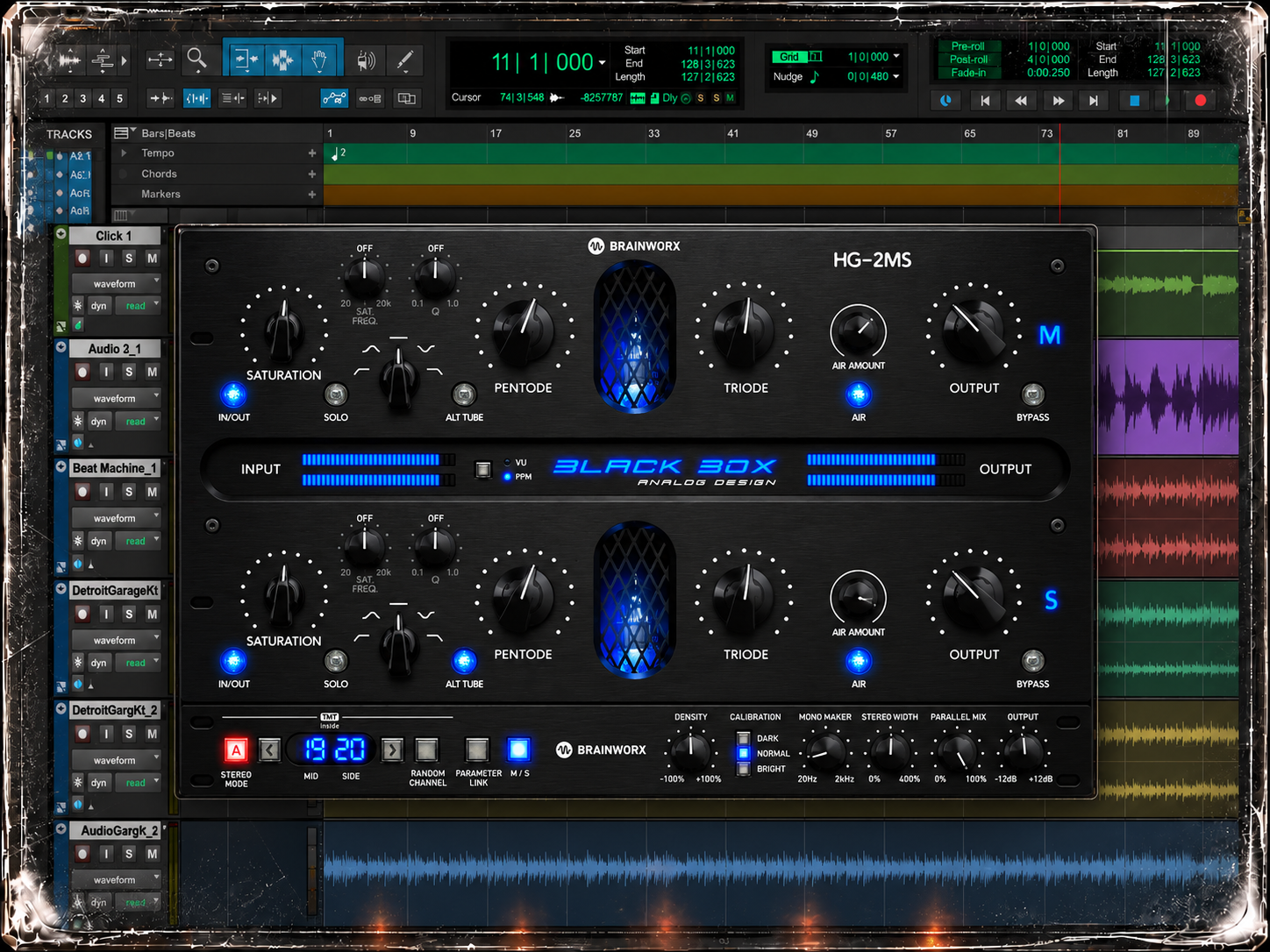
Task: Open the Grid value dropdown arrow
Action: [896, 56]
